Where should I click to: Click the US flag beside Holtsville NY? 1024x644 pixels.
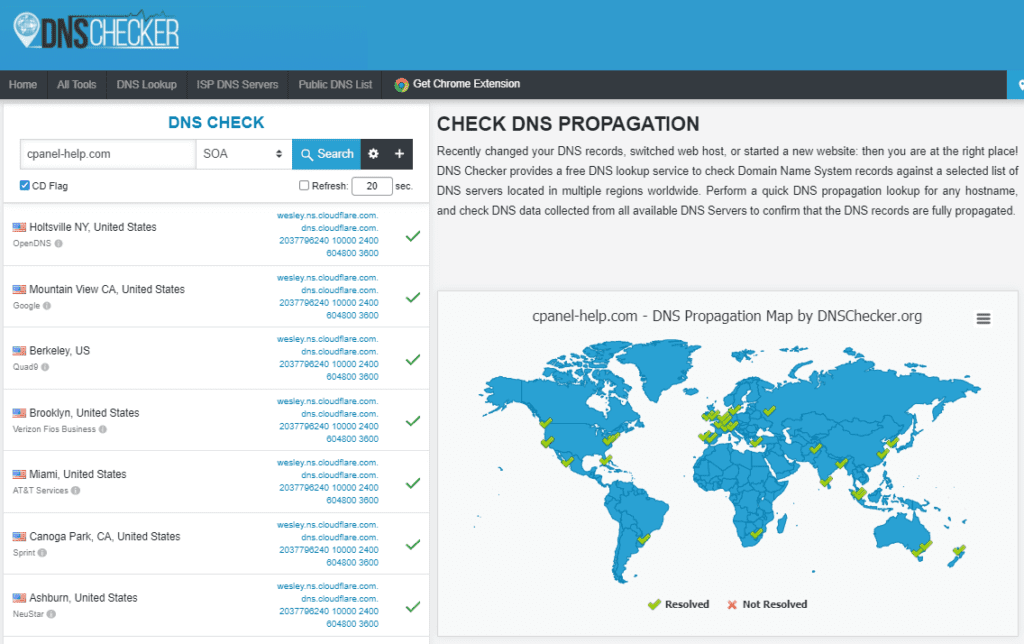coord(19,227)
